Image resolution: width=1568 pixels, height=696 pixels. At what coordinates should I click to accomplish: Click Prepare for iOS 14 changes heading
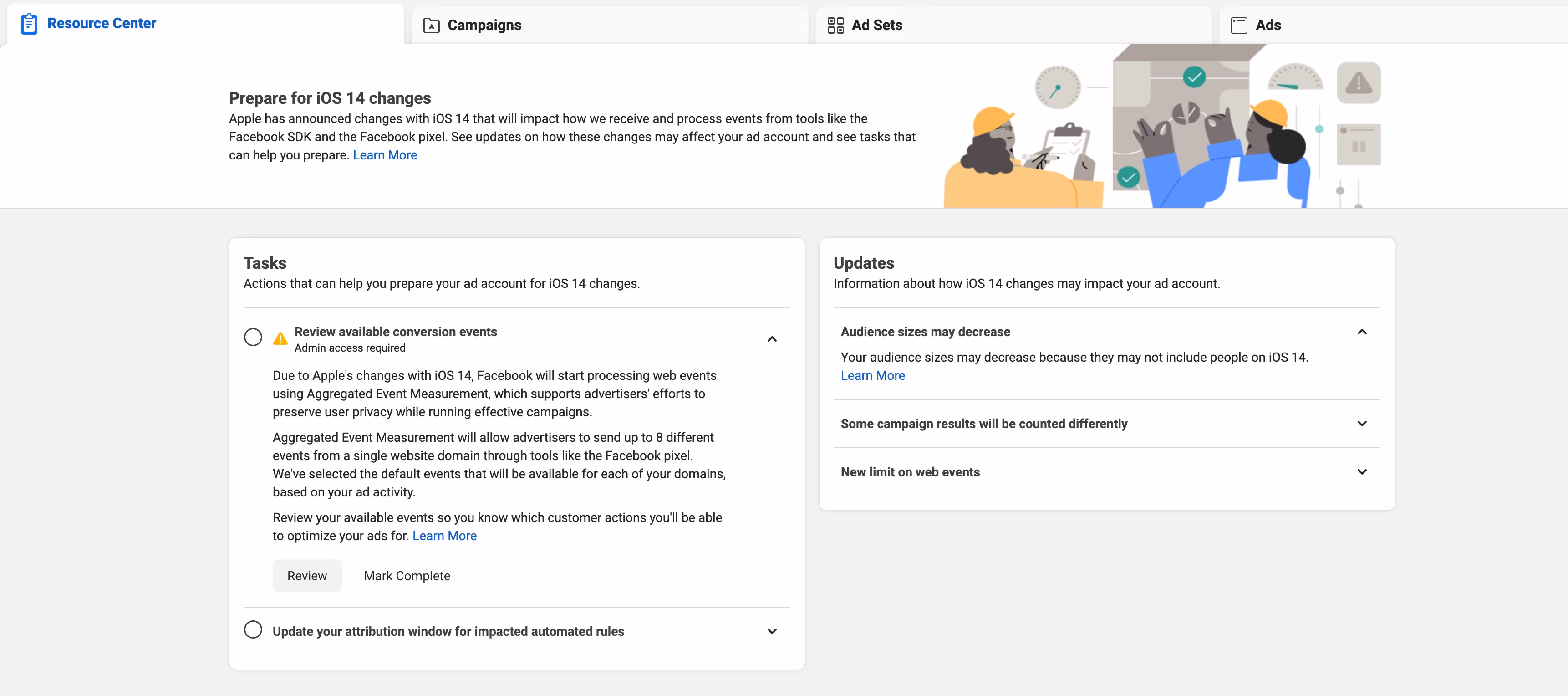[330, 98]
